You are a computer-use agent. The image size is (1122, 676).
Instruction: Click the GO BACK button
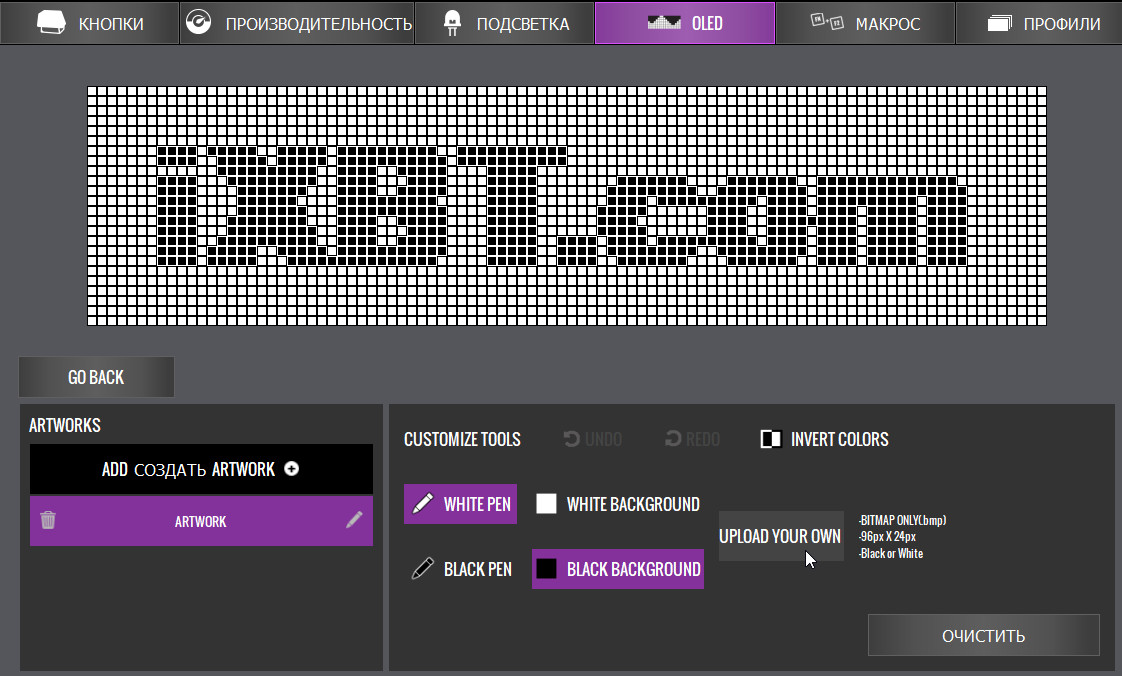[96, 377]
